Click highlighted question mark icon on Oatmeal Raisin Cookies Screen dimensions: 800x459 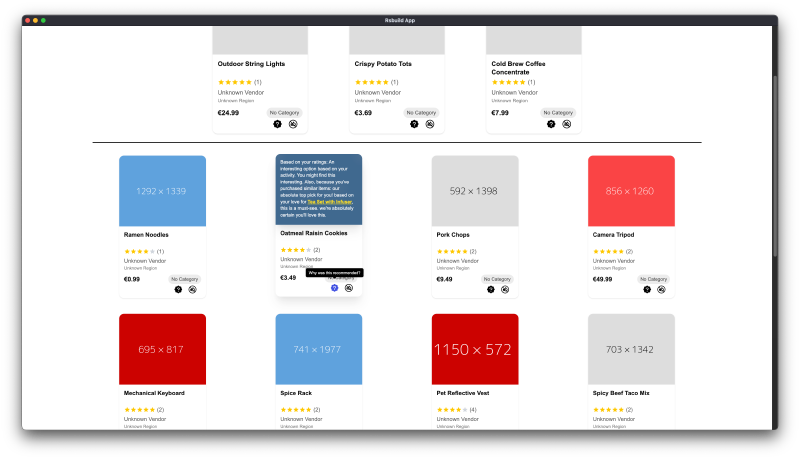[334, 288]
